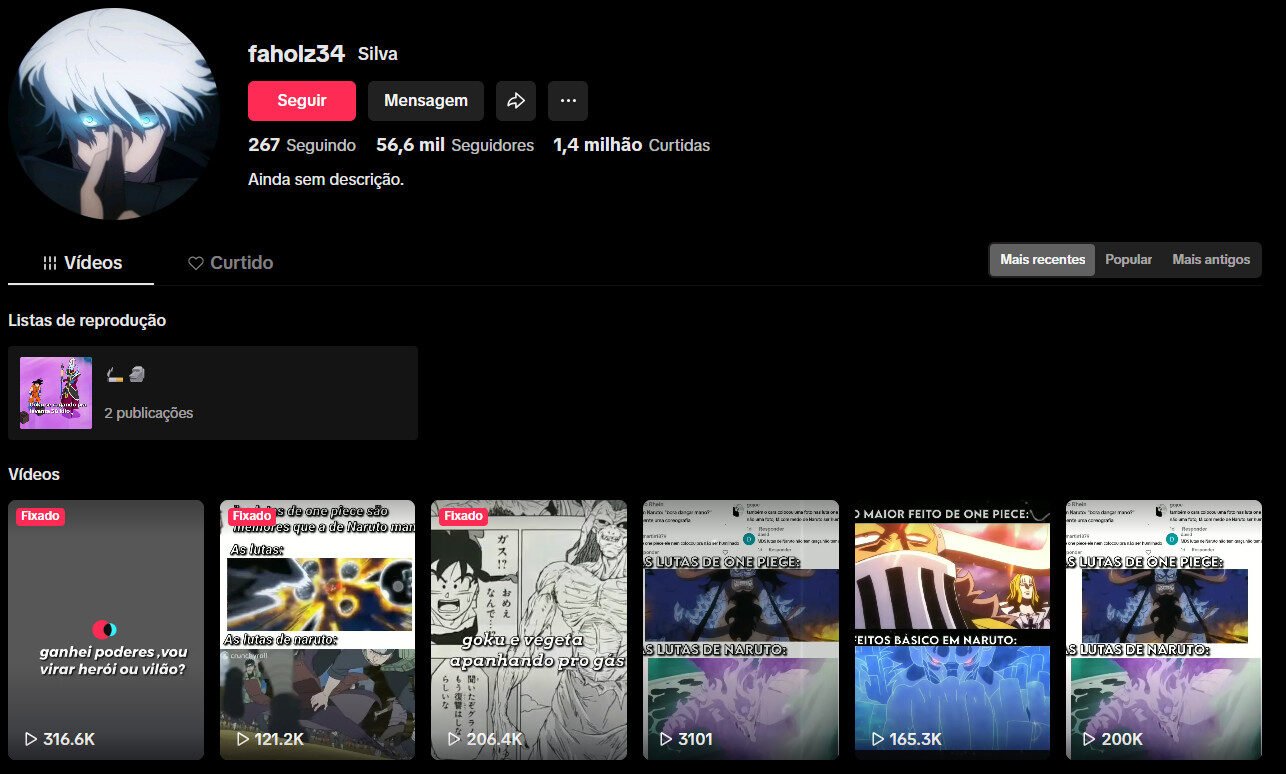
Task: Click the 'Listas de reprodução' heading
Action: [x=87, y=320]
